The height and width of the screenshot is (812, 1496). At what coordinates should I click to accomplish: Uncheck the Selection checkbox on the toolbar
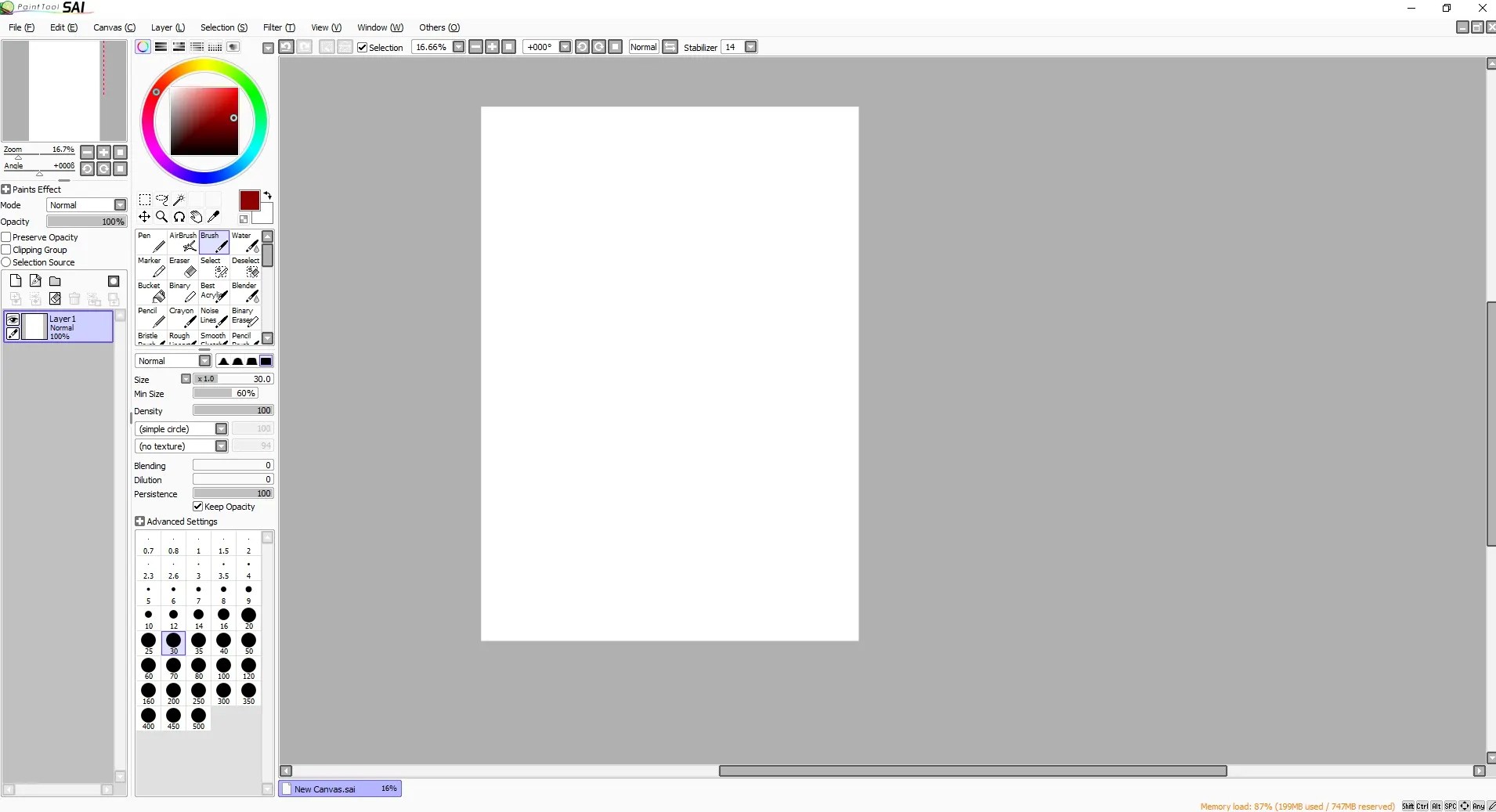point(361,47)
